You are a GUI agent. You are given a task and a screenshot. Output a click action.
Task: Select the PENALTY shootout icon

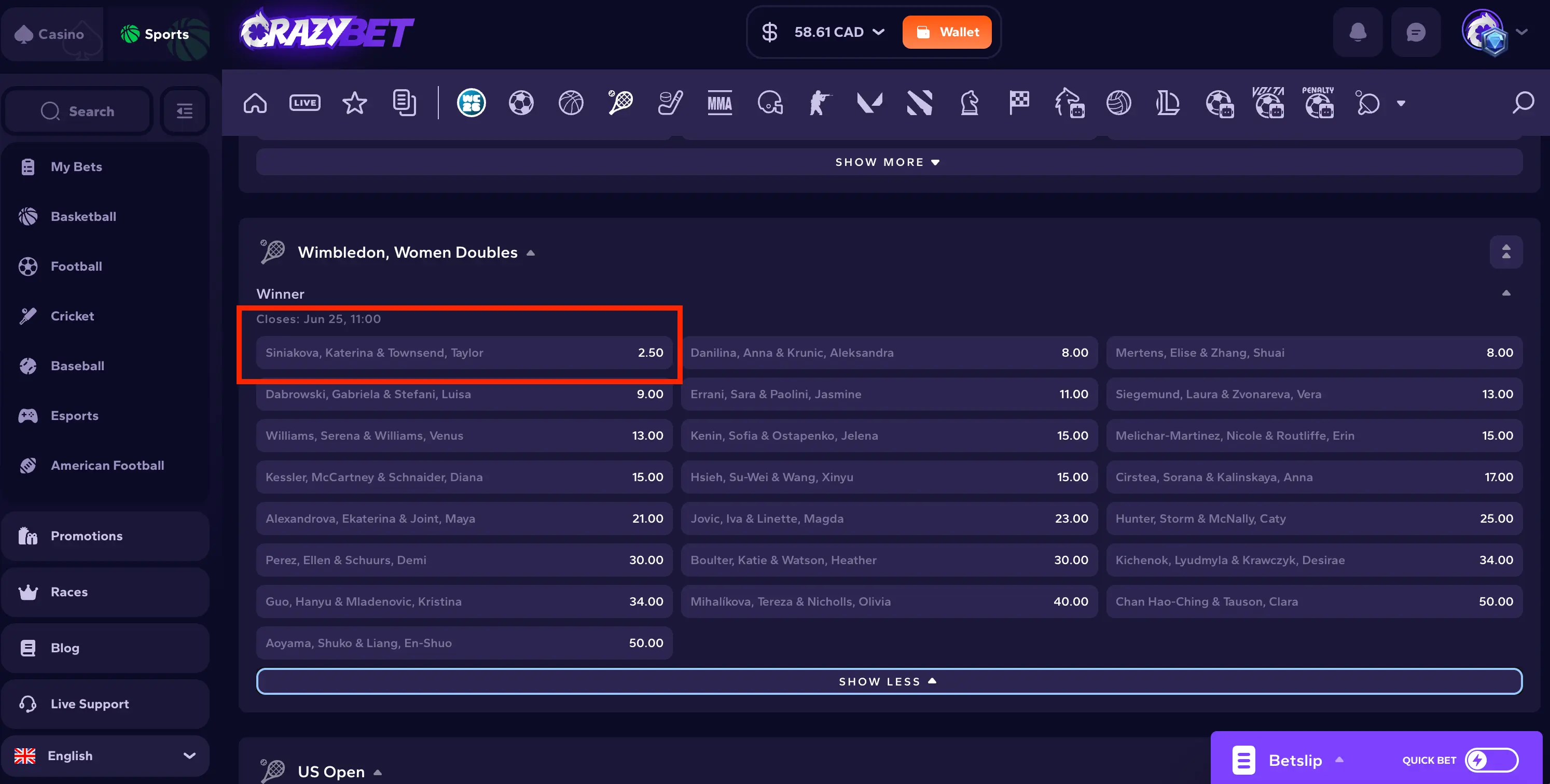point(1318,102)
